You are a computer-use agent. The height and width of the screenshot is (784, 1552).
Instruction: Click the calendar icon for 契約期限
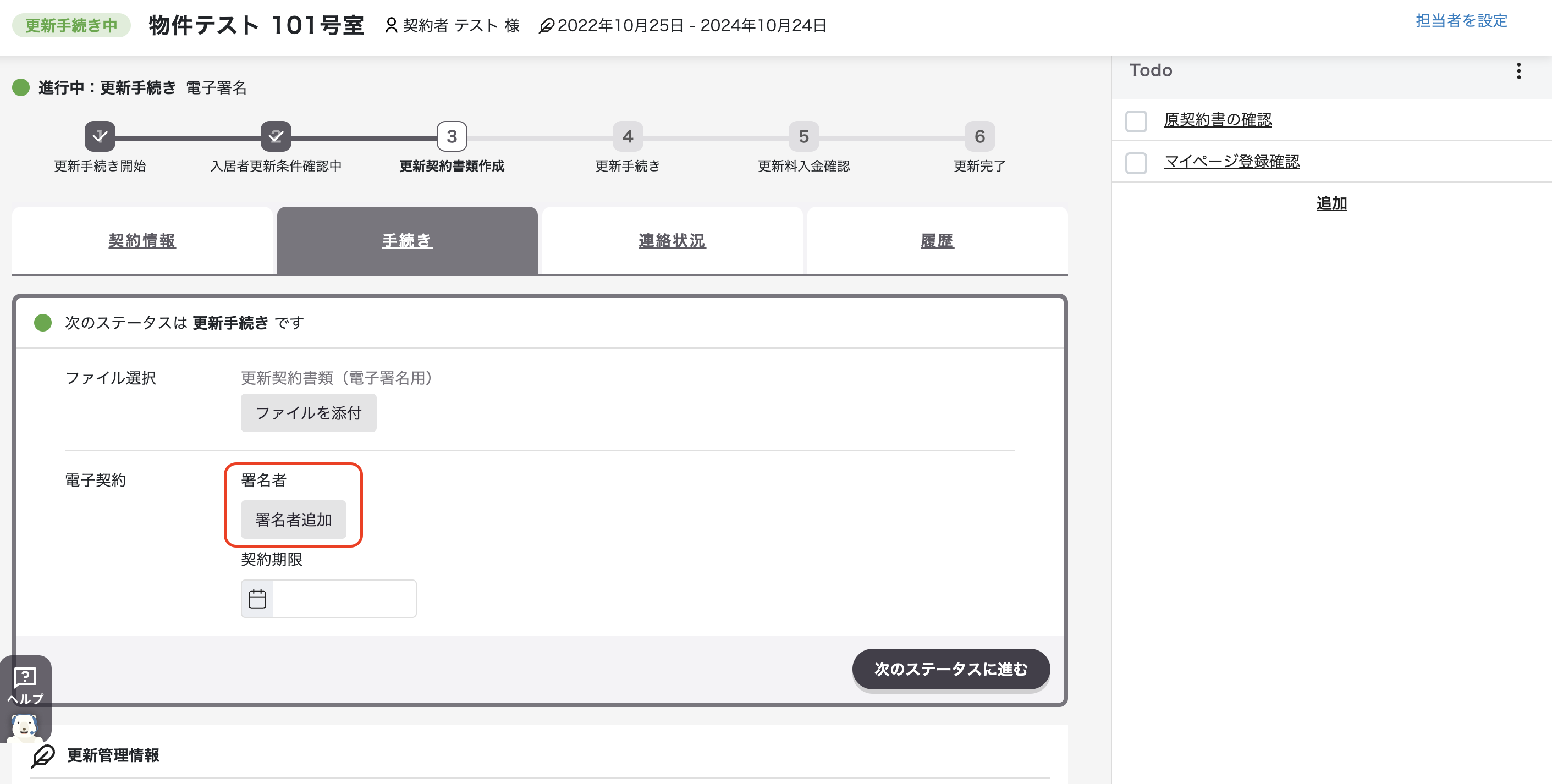[257, 599]
